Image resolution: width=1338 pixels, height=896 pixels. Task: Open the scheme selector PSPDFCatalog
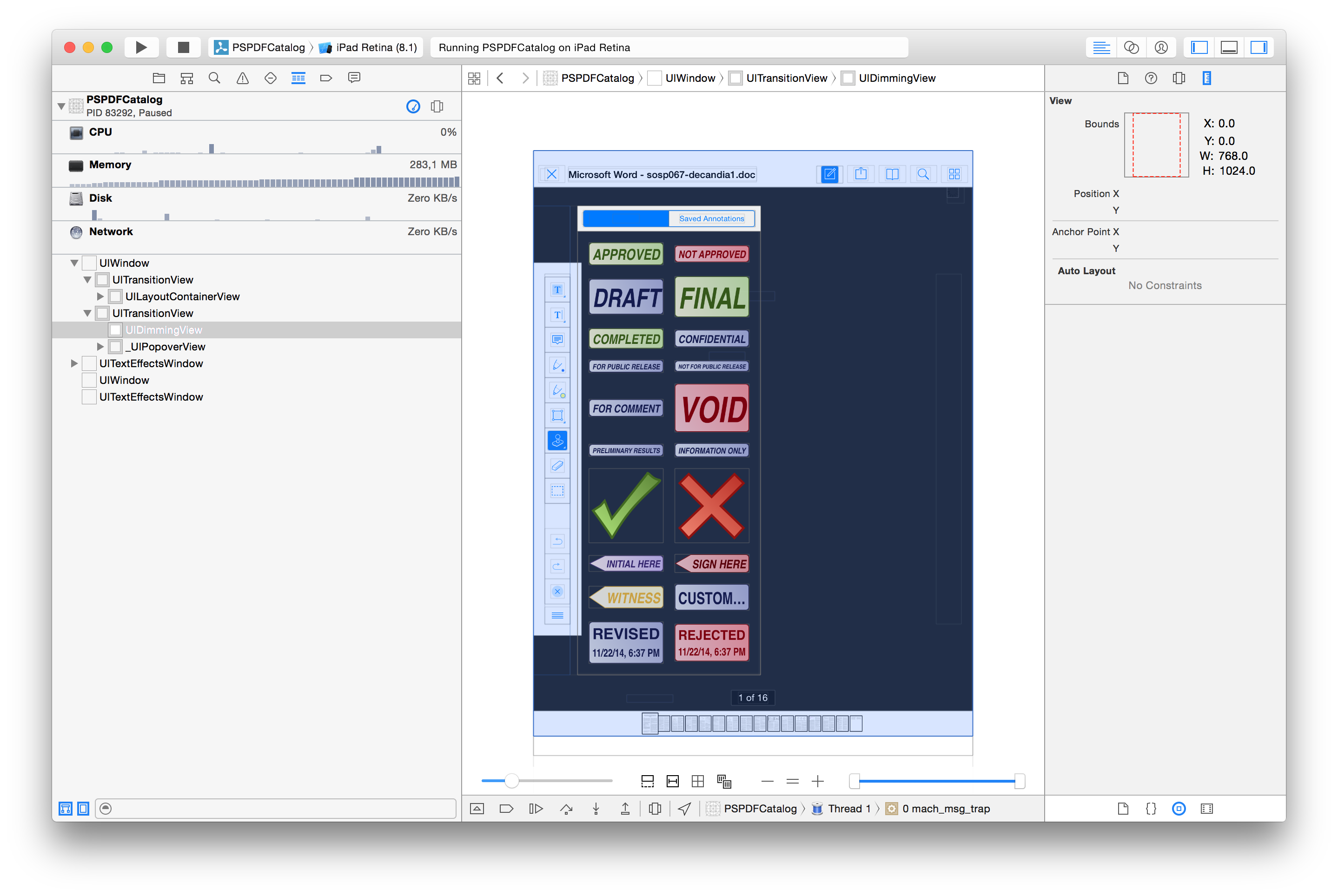[260, 47]
